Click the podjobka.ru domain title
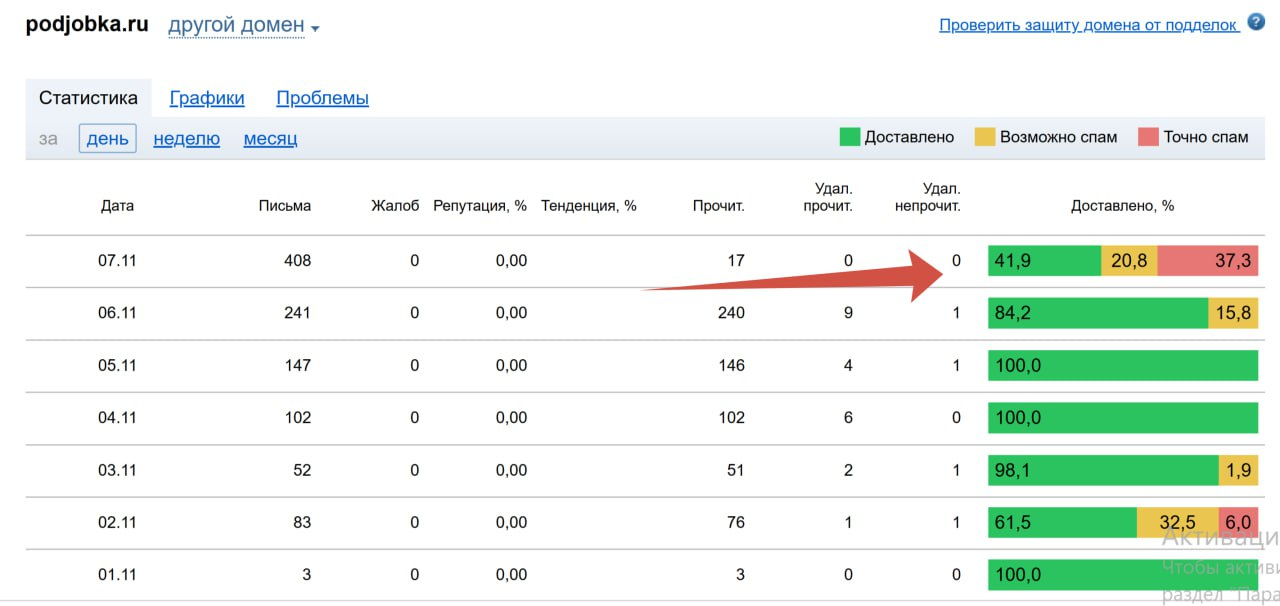1280x606 pixels. 87,25
